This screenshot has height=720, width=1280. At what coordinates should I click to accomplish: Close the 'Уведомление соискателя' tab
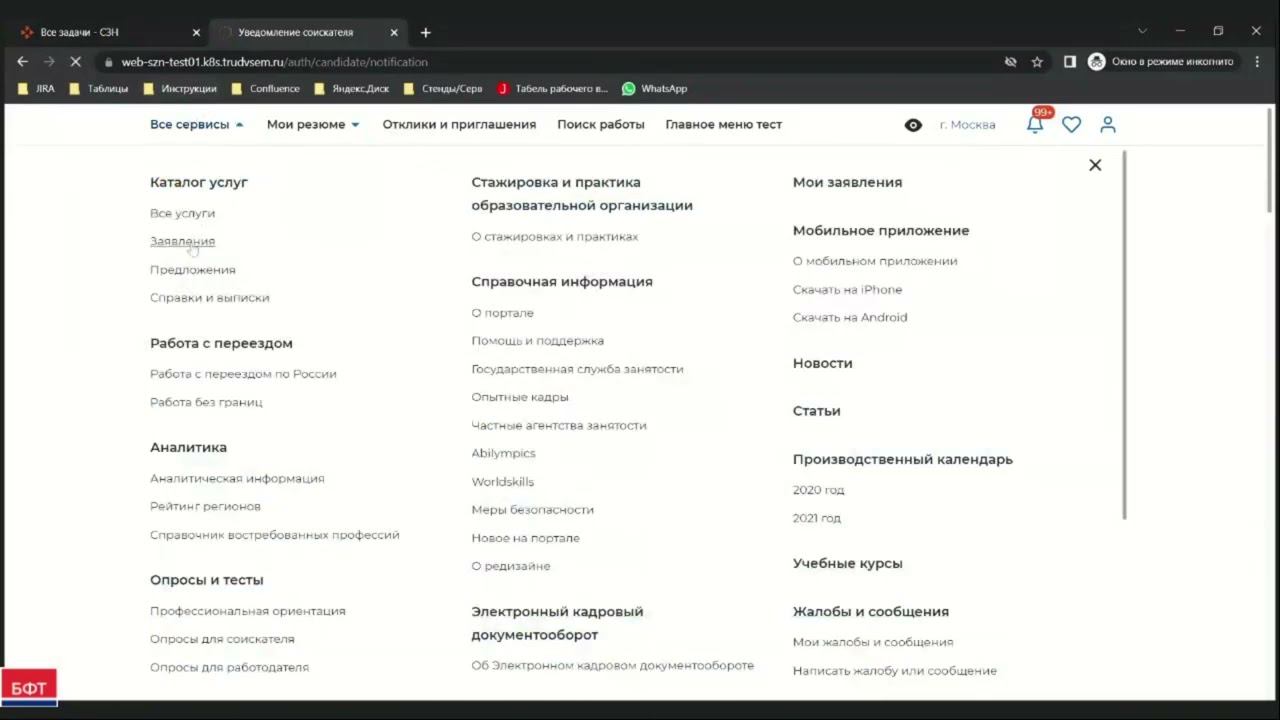(394, 32)
